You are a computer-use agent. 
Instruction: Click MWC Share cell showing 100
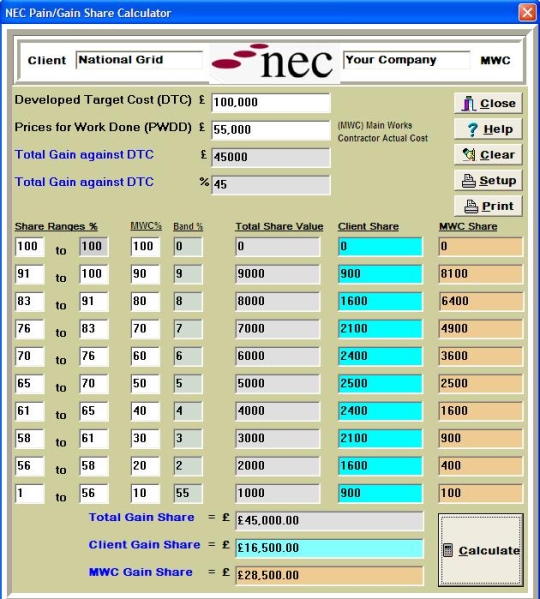[480, 493]
